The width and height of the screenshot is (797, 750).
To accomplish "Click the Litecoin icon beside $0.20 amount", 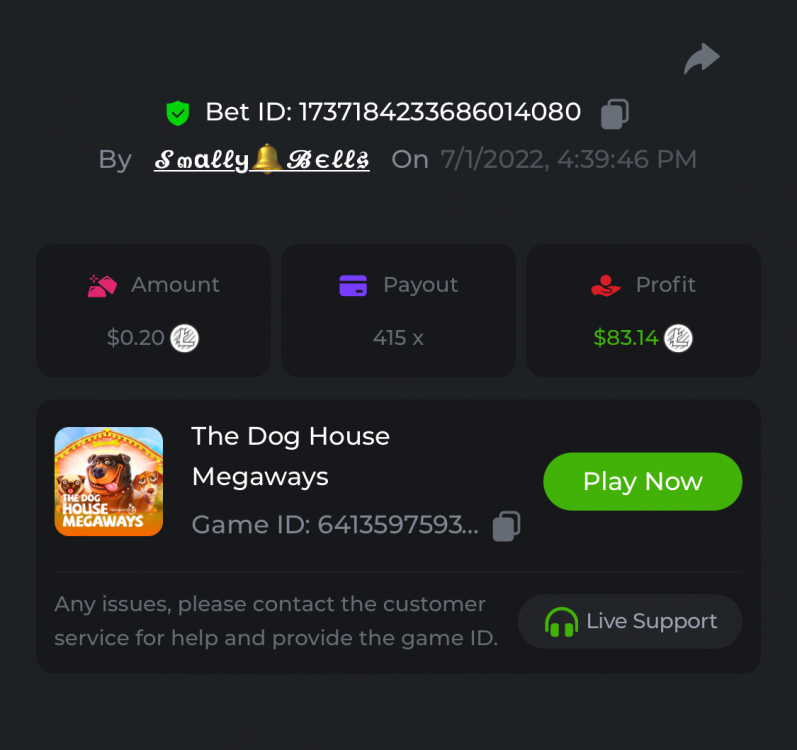I will click(x=184, y=338).
